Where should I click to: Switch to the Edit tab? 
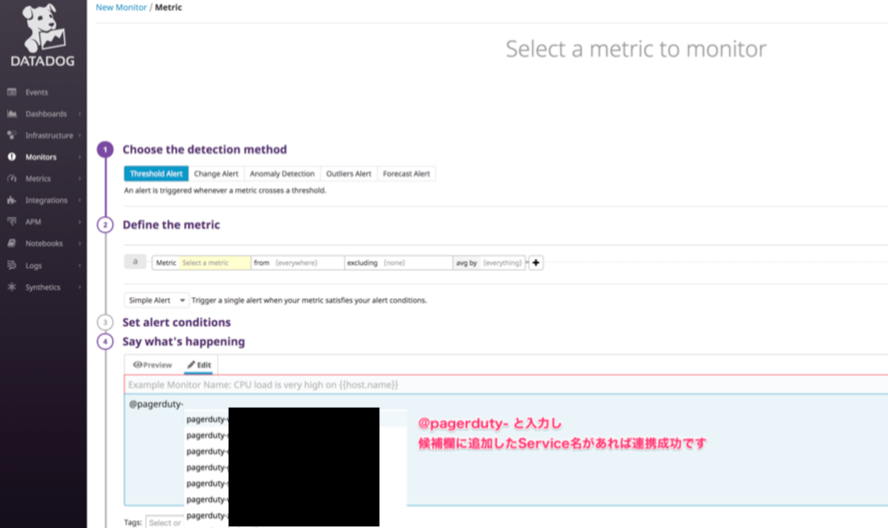(199, 365)
